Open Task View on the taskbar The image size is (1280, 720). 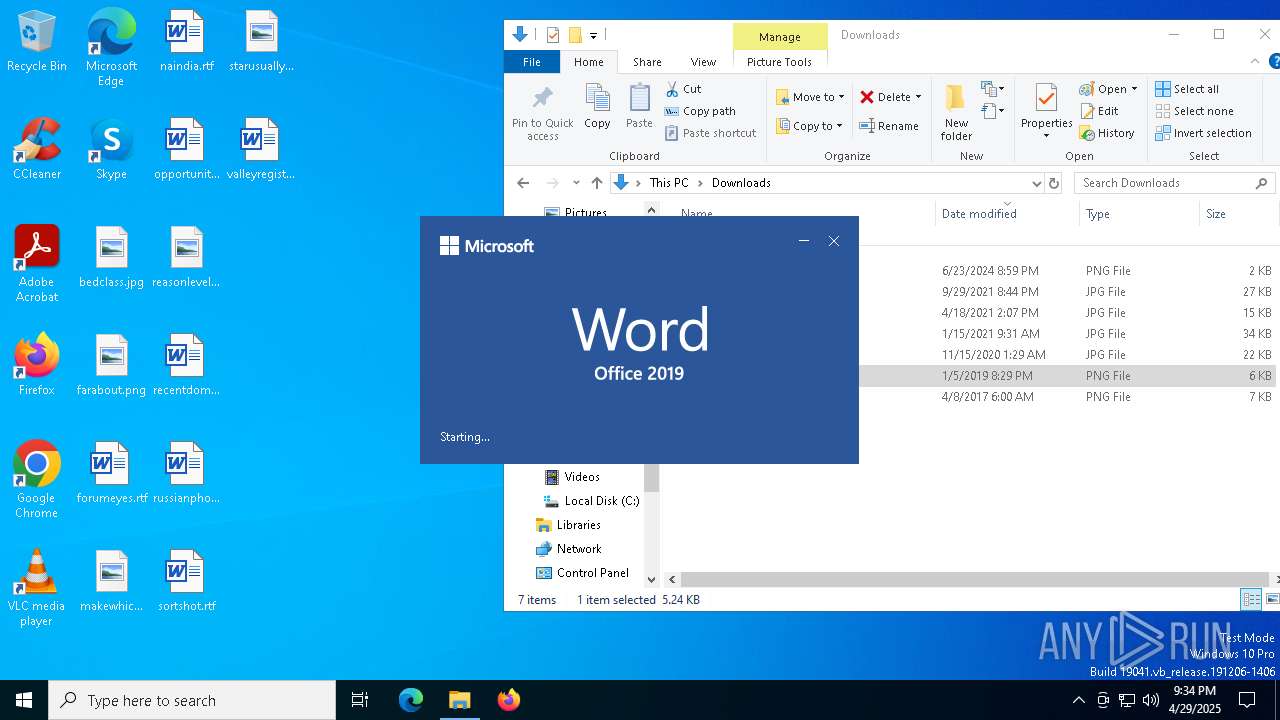pos(360,700)
